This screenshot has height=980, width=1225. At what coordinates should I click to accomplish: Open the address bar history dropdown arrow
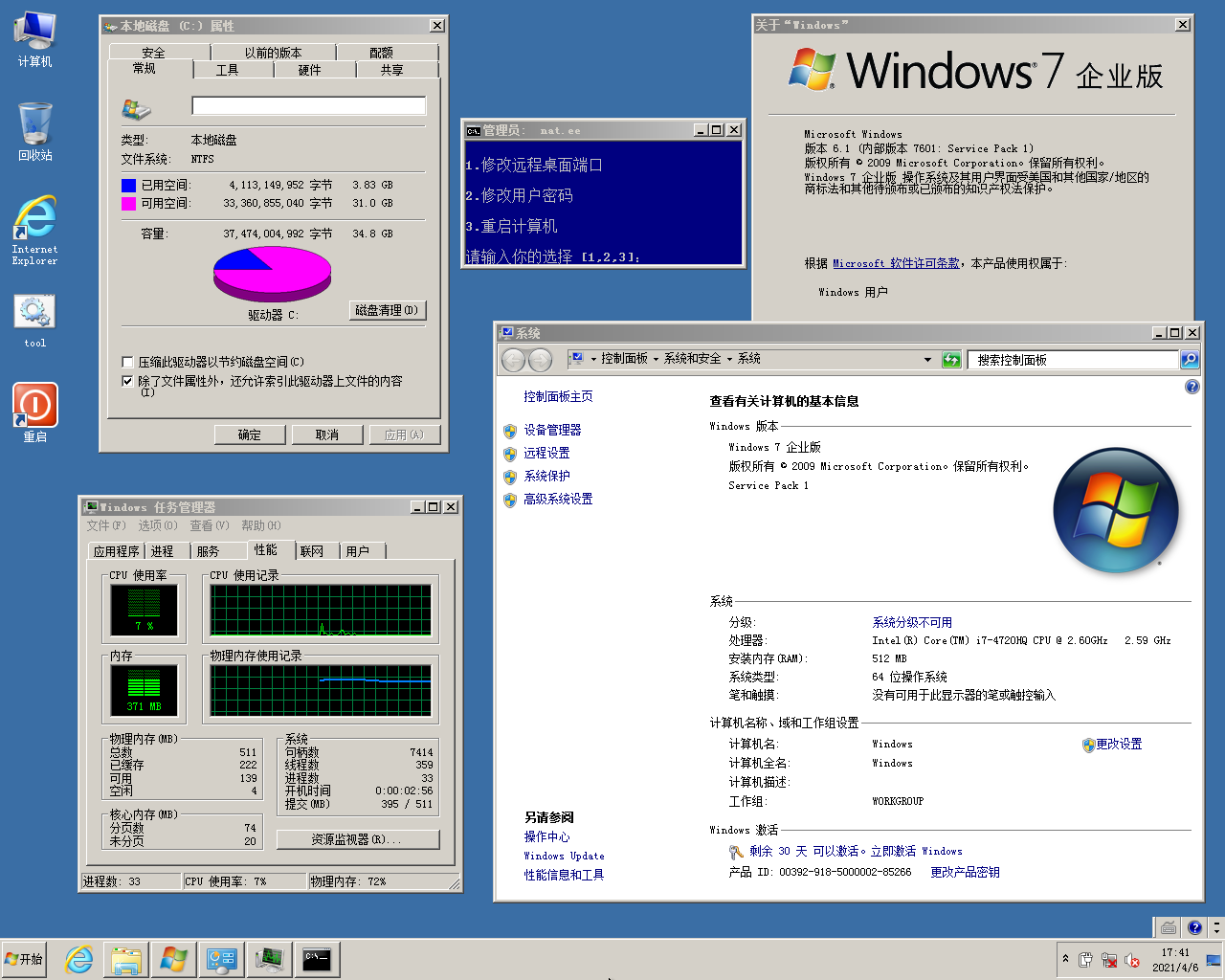927,360
